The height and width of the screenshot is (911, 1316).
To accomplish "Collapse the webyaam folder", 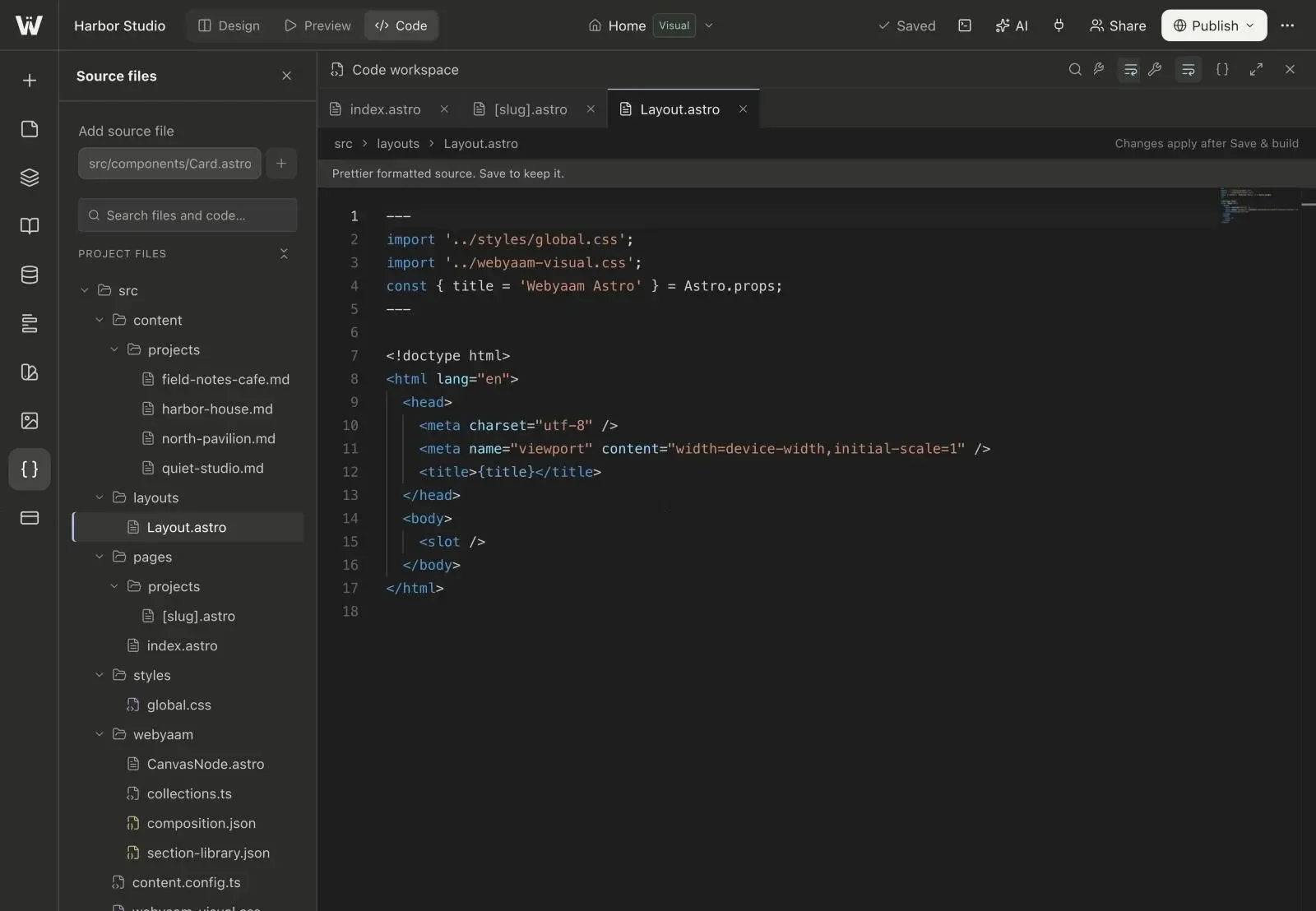I will (100, 734).
